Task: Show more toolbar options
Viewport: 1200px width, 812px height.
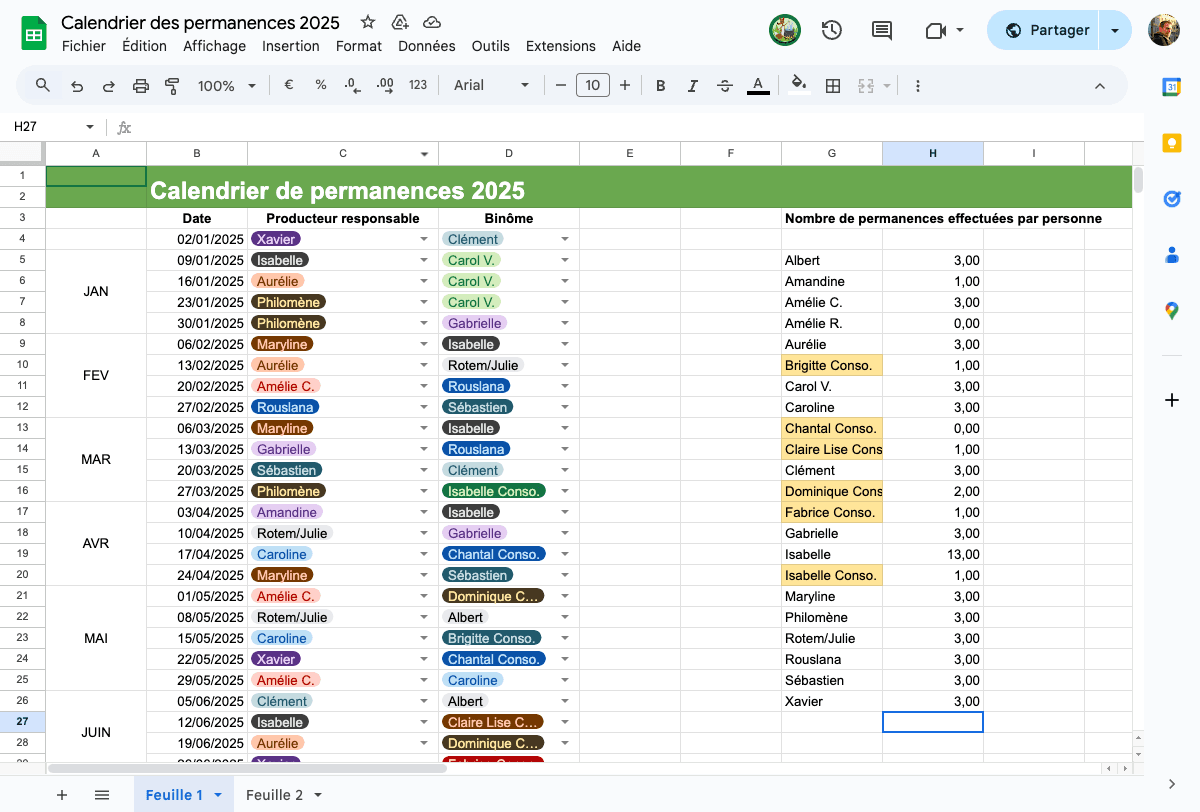Action: (x=918, y=85)
